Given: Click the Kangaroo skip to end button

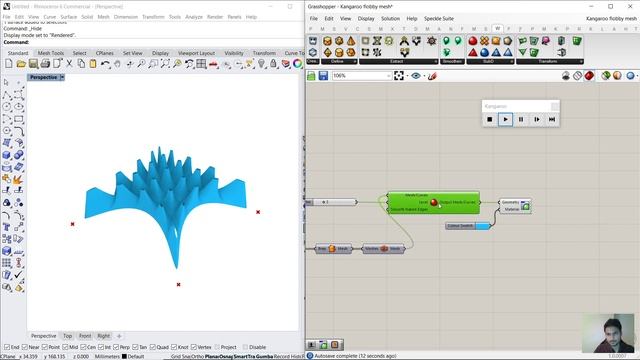Looking at the screenshot, I should pyautogui.click(x=552, y=119).
